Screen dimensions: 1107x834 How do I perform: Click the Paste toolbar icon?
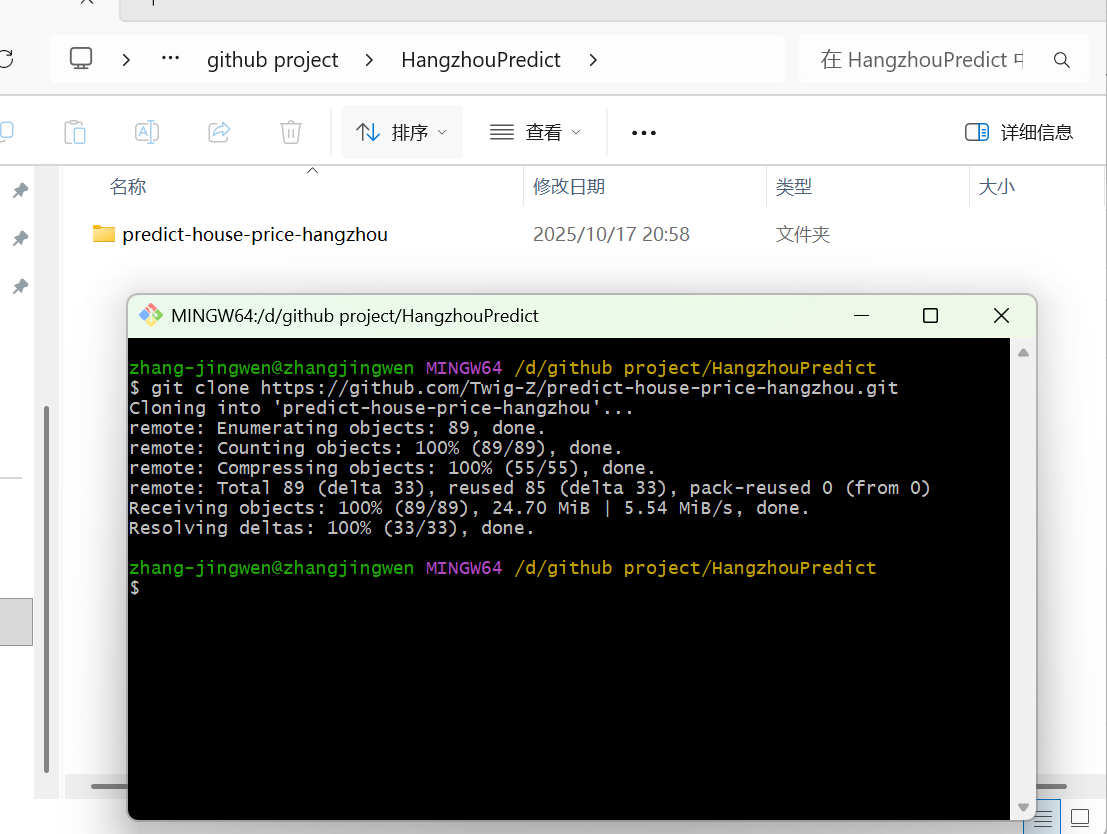click(x=75, y=132)
